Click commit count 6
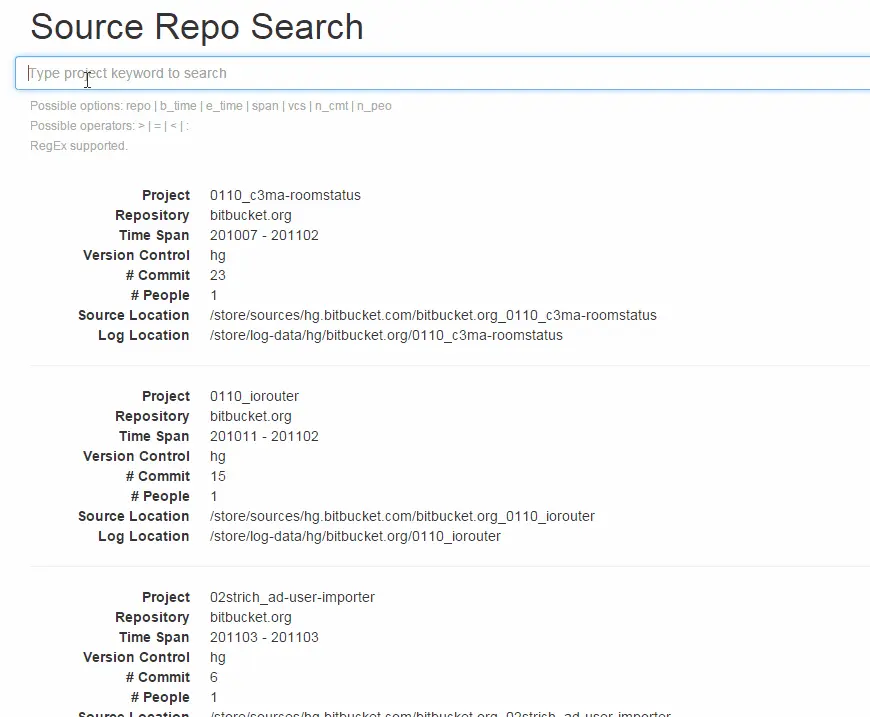Viewport: 870px width, 717px height. coord(214,677)
